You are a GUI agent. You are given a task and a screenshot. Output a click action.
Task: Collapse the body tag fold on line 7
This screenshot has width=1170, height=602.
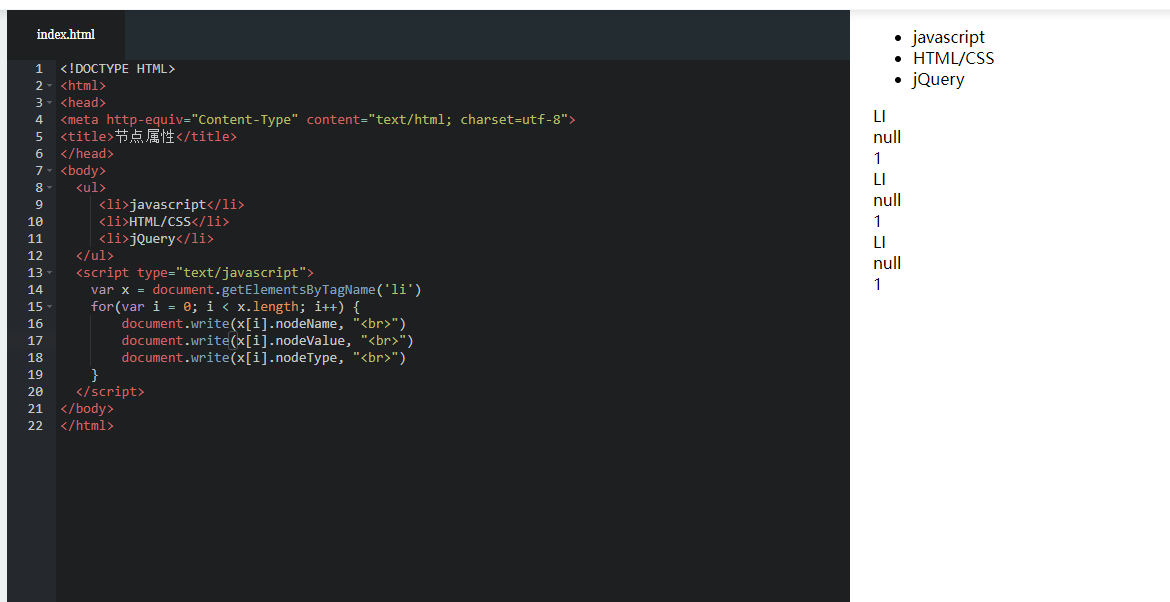50,171
